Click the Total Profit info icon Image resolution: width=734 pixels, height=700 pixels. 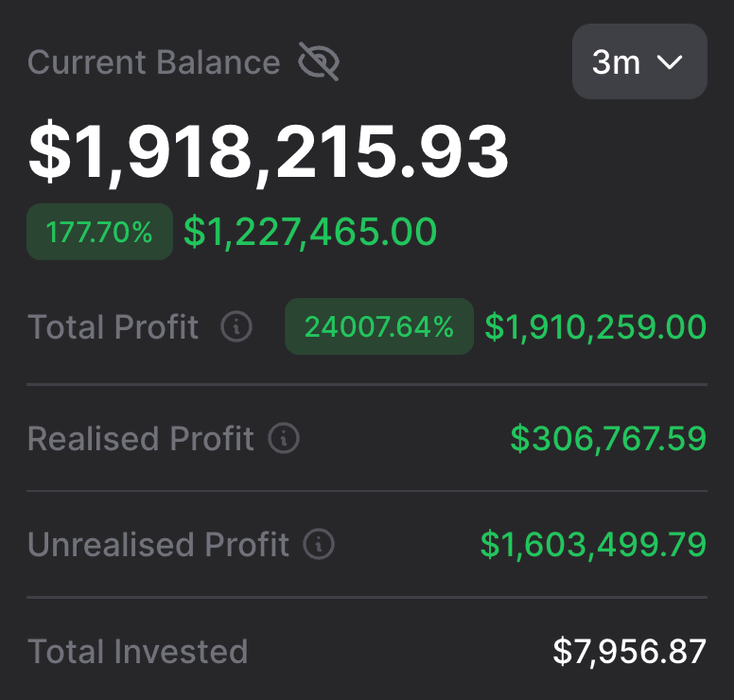(236, 327)
